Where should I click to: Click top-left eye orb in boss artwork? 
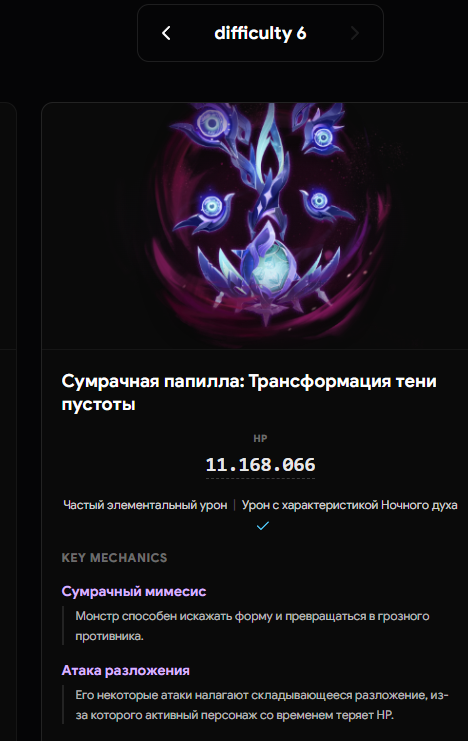211,124
